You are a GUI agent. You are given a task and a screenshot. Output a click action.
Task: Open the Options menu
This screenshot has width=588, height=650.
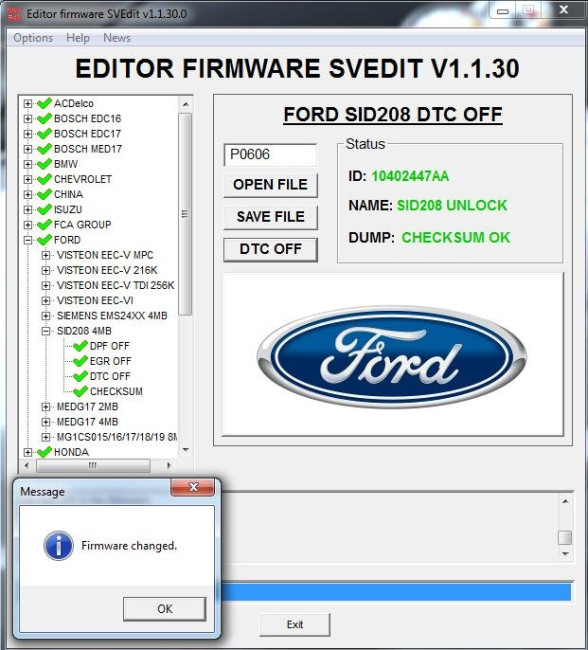click(x=33, y=38)
